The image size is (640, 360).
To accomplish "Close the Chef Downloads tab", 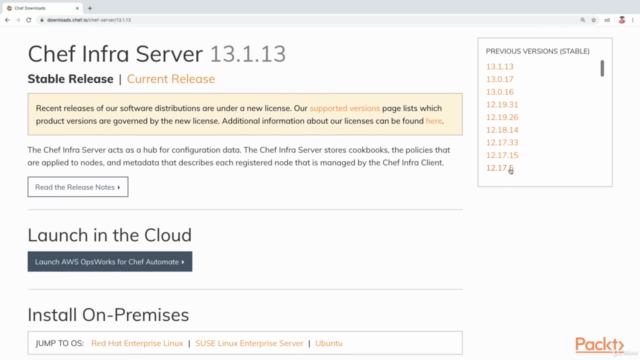I will pos(77,8).
